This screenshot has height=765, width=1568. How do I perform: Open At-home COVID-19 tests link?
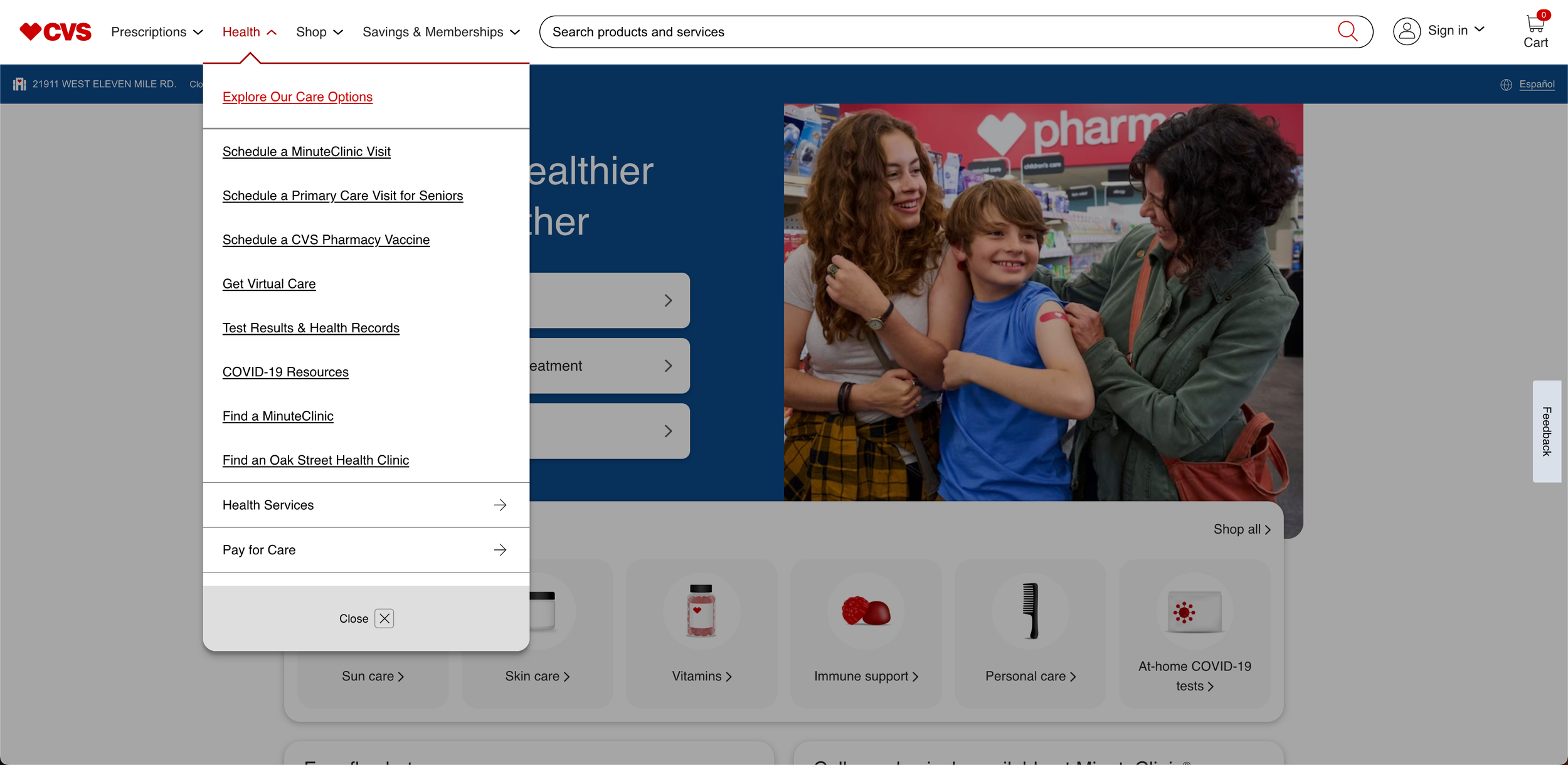coord(1194,676)
